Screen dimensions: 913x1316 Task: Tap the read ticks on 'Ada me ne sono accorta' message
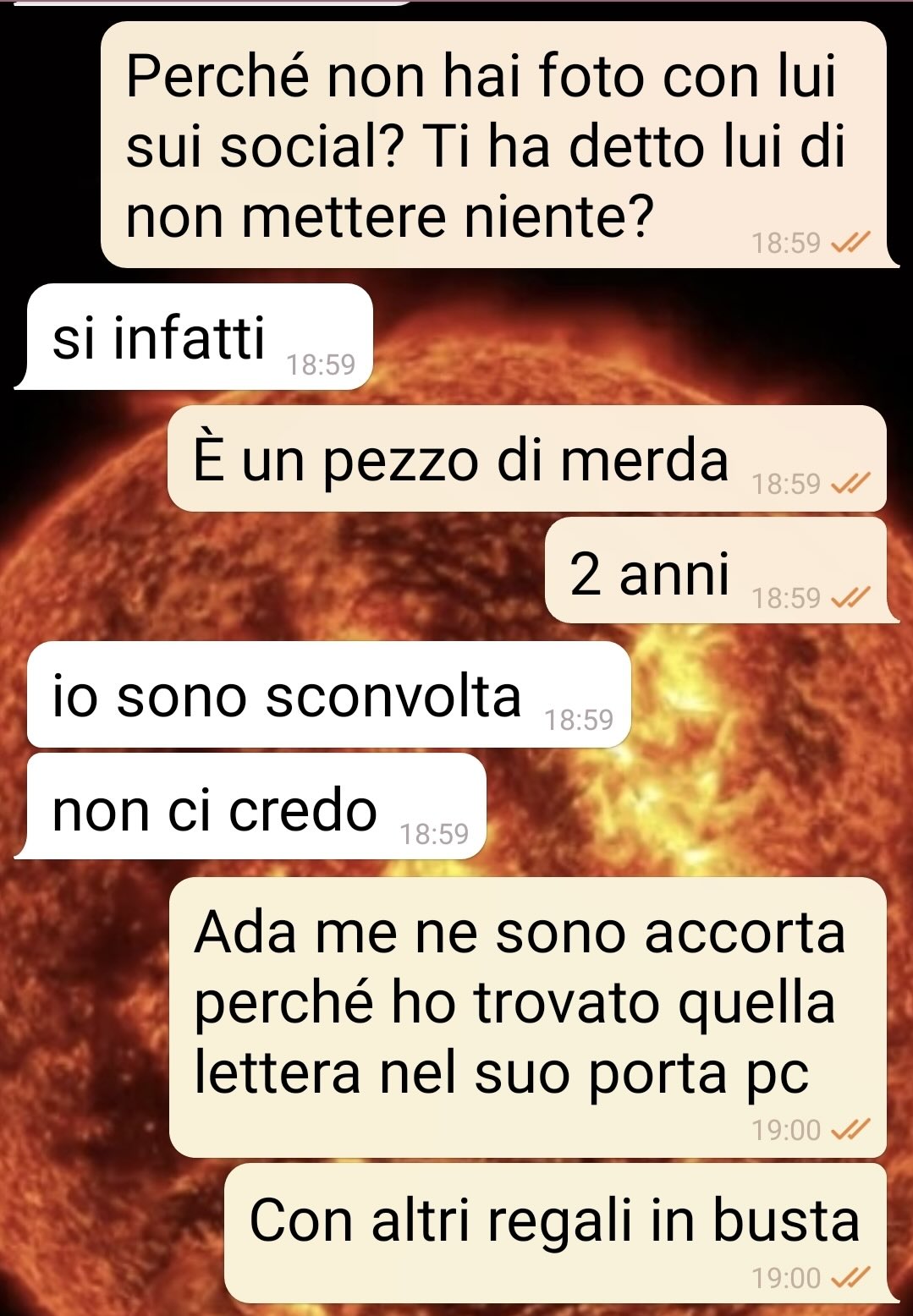pyautogui.click(x=850, y=1130)
